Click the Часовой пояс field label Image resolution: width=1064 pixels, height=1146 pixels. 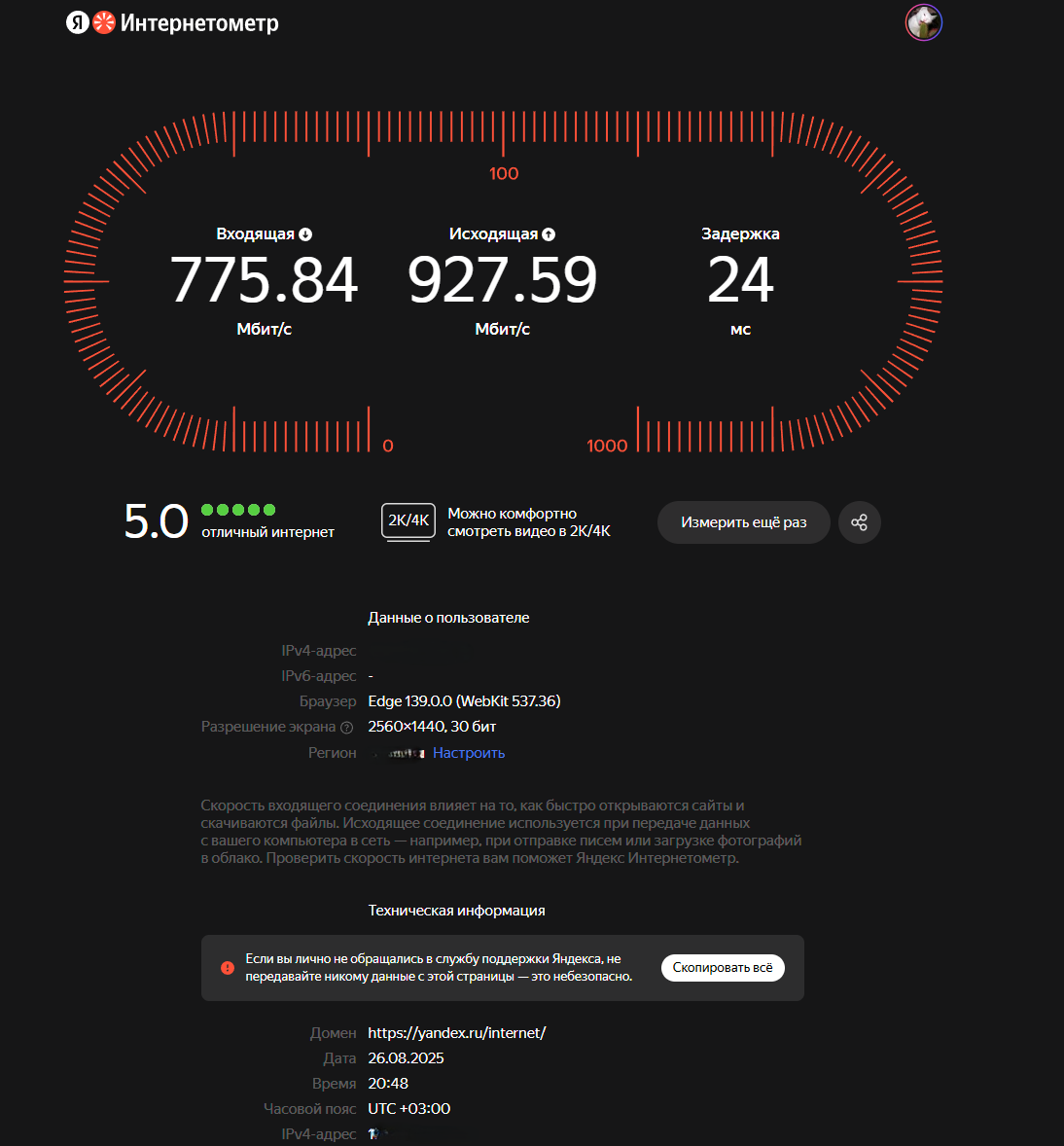pos(310,1109)
